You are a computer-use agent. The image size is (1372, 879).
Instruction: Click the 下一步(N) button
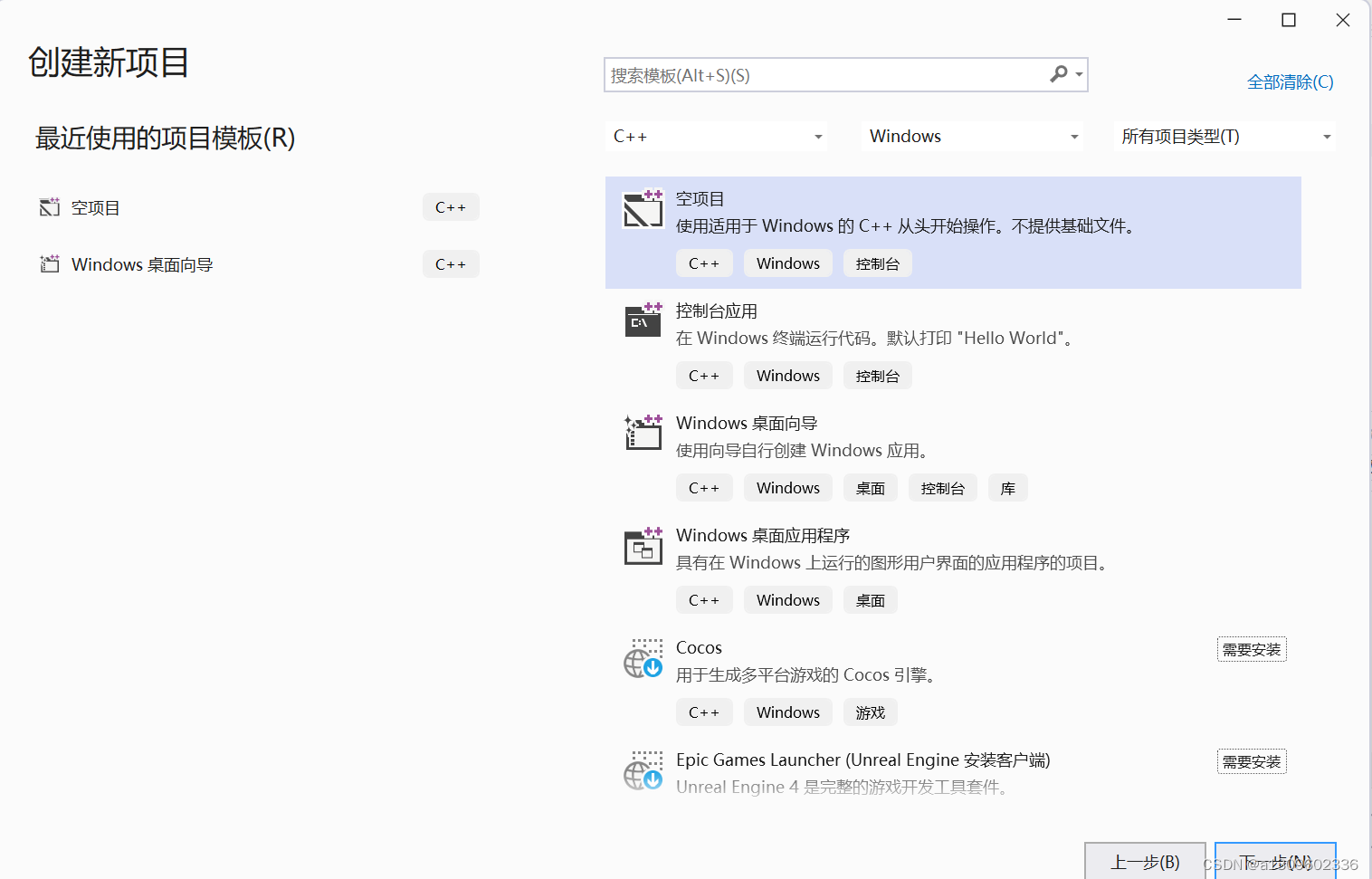(x=1274, y=862)
